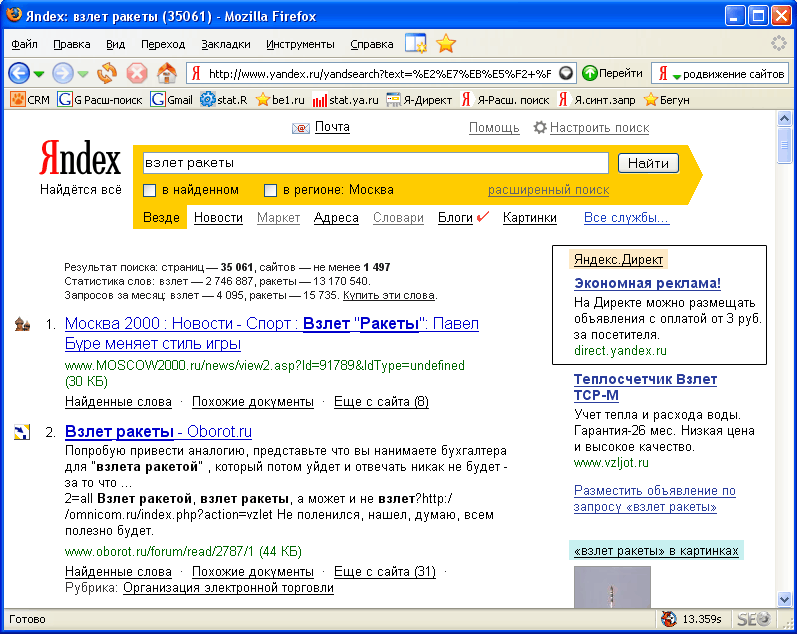Click the Перейти go button
The image size is (797, 634).
click(613, 74)
